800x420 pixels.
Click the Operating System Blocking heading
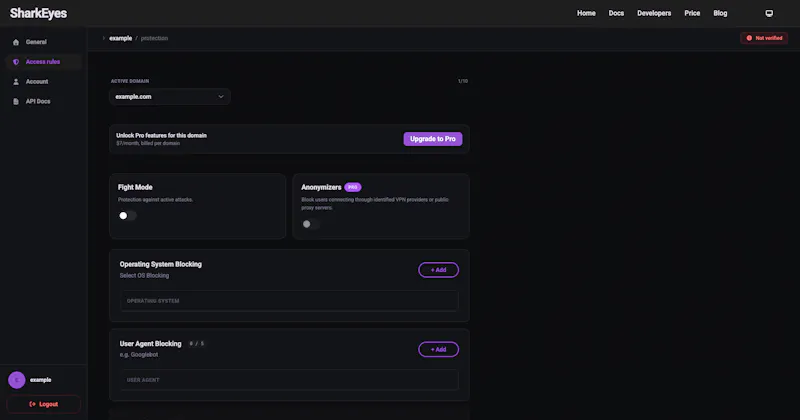161,264
